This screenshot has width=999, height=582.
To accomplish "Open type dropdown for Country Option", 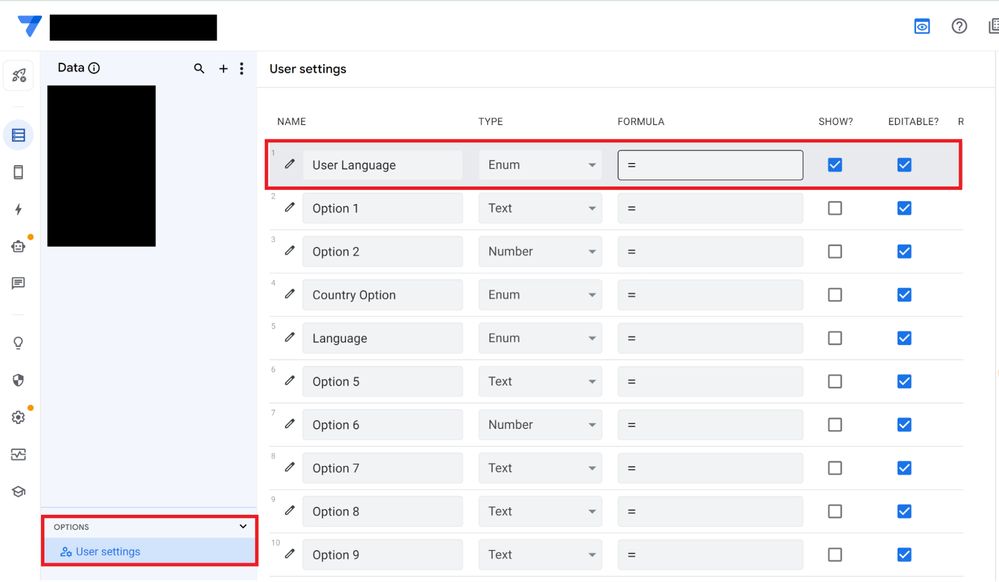I will [x=540, y=295].
